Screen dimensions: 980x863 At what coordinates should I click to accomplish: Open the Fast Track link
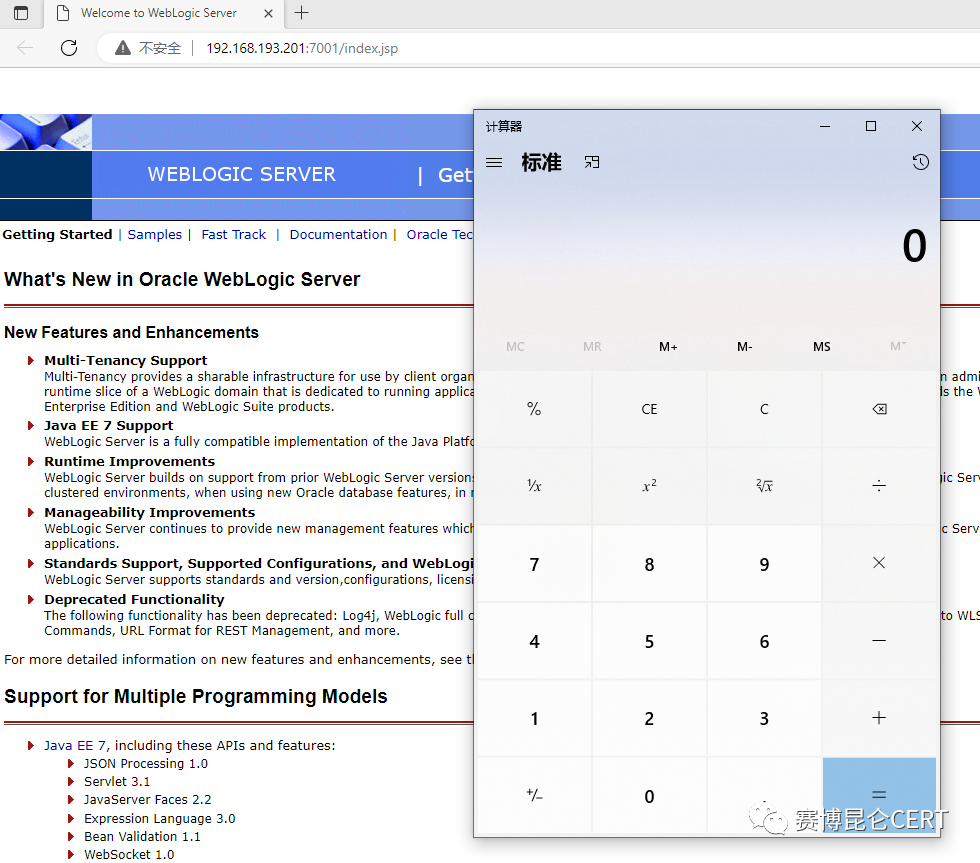pyautogui.click(x=234, y=234)
